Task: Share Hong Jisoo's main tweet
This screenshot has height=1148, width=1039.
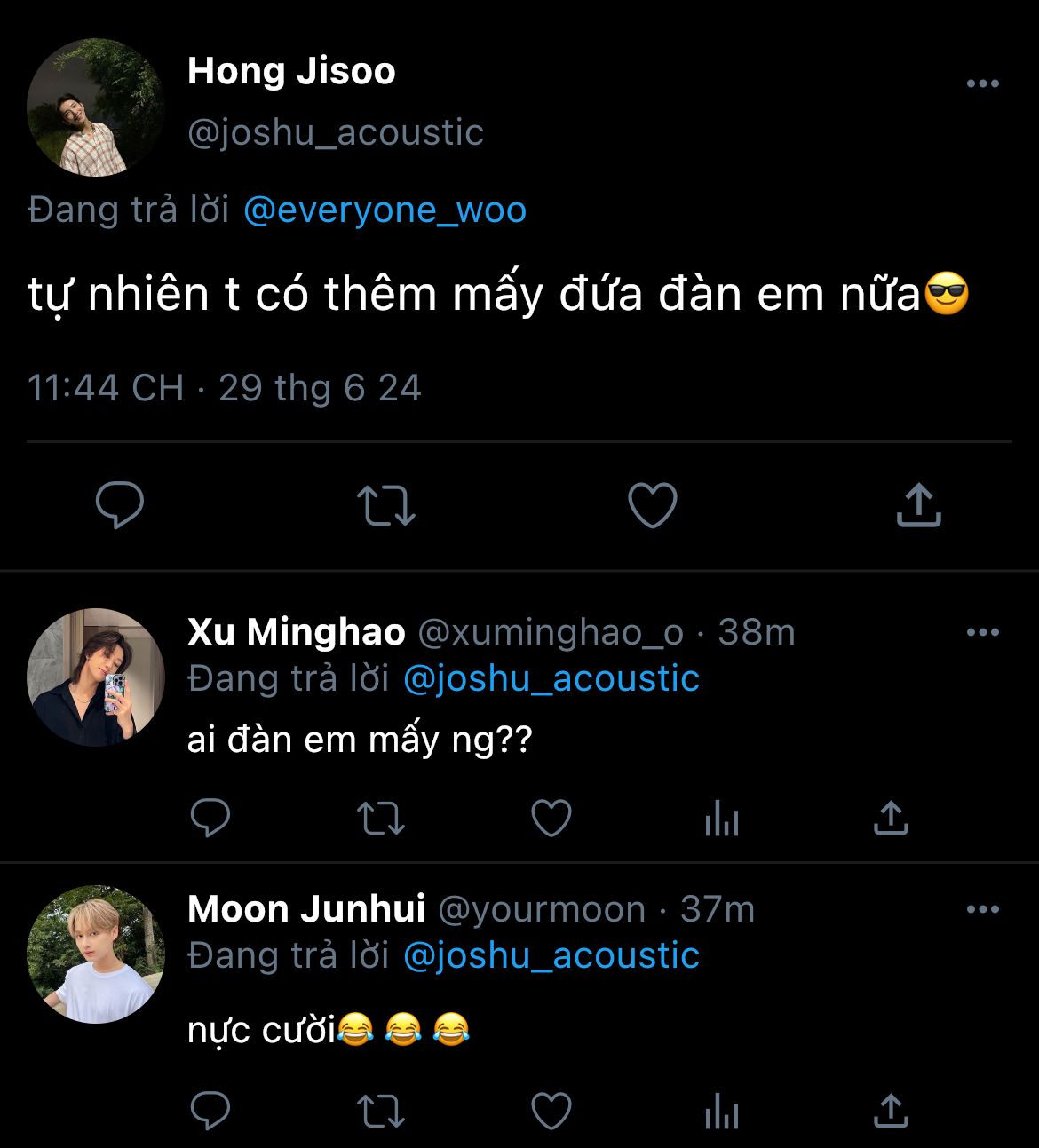Action: [918, 504]
